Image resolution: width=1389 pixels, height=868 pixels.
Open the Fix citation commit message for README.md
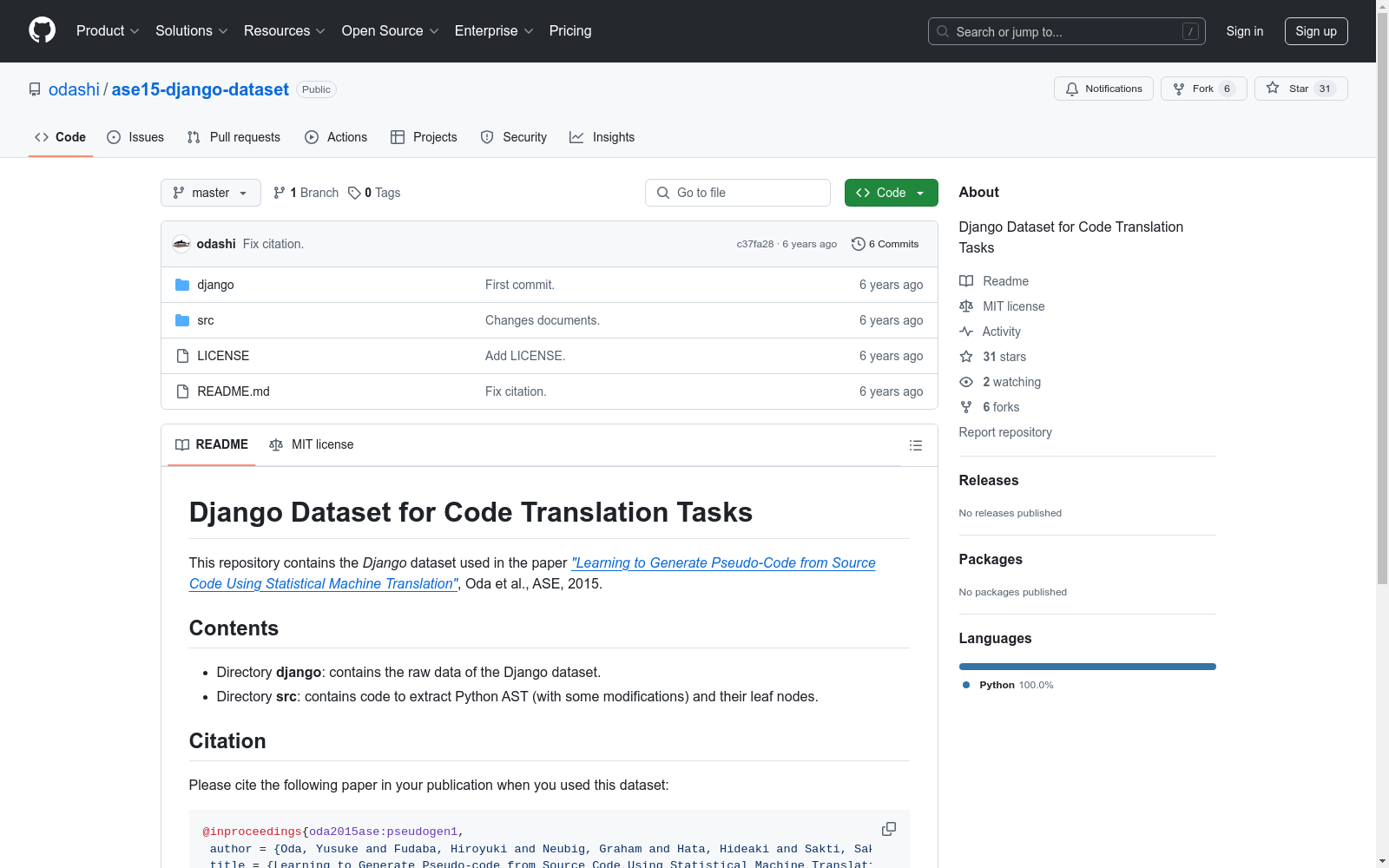[x=516, y=391]
